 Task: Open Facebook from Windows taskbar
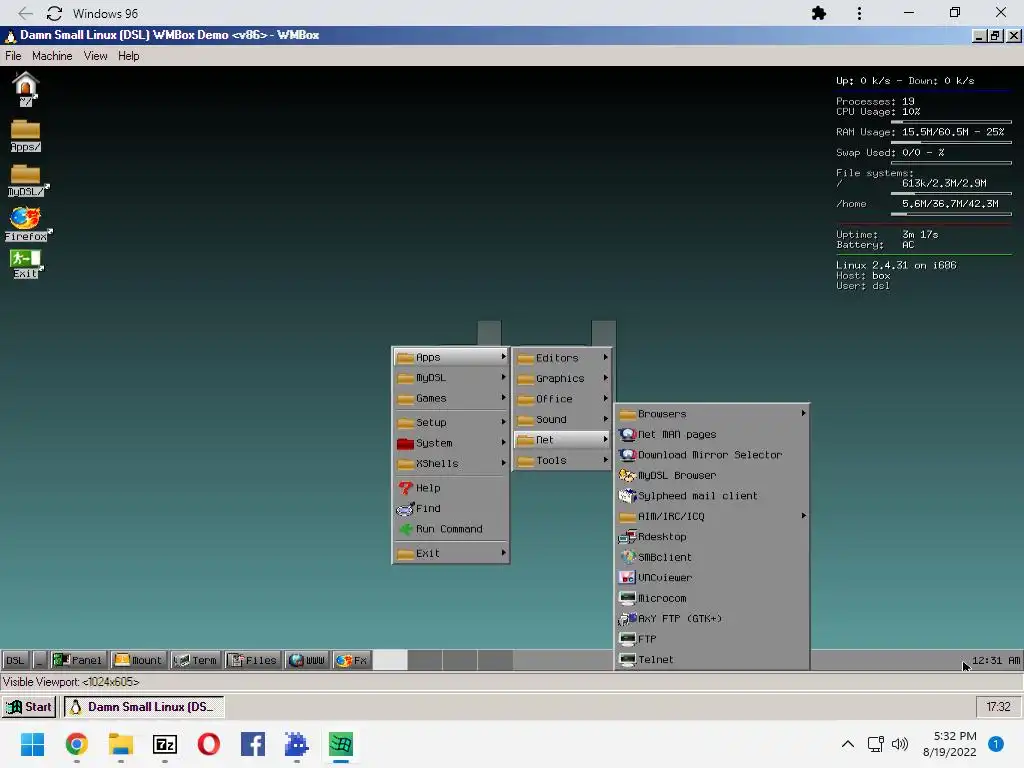tap(253, 744)
